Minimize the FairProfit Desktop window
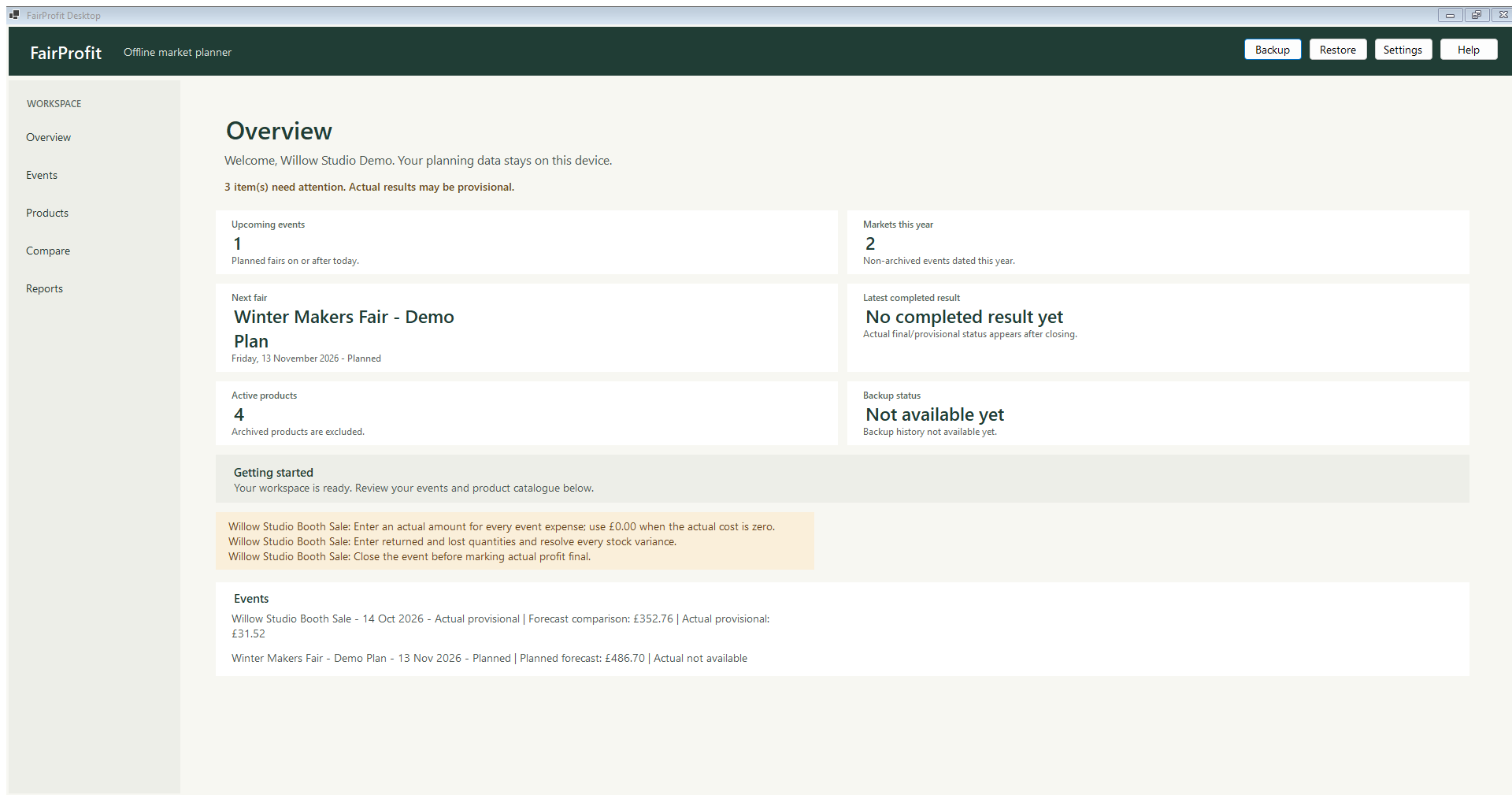Viewport: 1512px width, 795px height. 1450,15
